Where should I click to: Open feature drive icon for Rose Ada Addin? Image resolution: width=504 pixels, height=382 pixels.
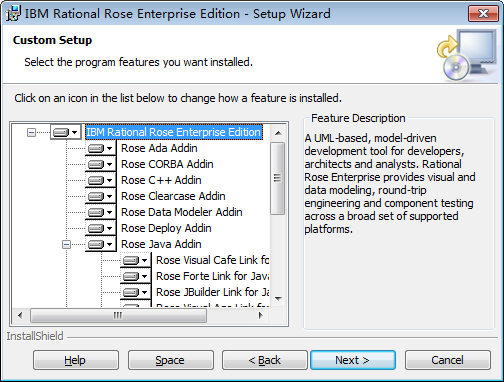(100, 148)
